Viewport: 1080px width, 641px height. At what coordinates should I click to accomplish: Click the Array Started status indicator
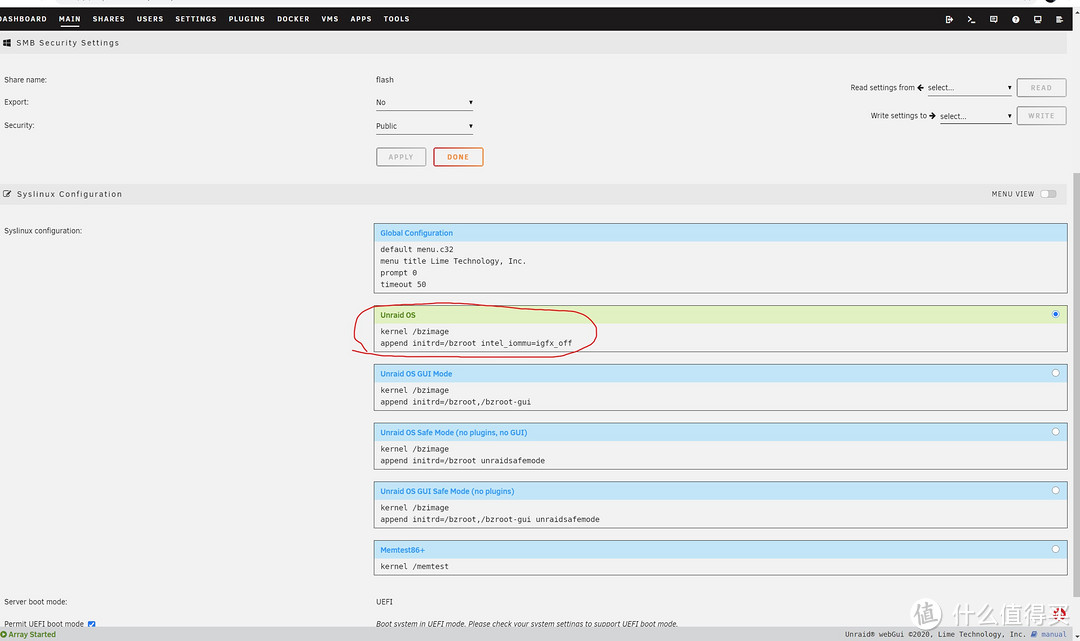28,634
